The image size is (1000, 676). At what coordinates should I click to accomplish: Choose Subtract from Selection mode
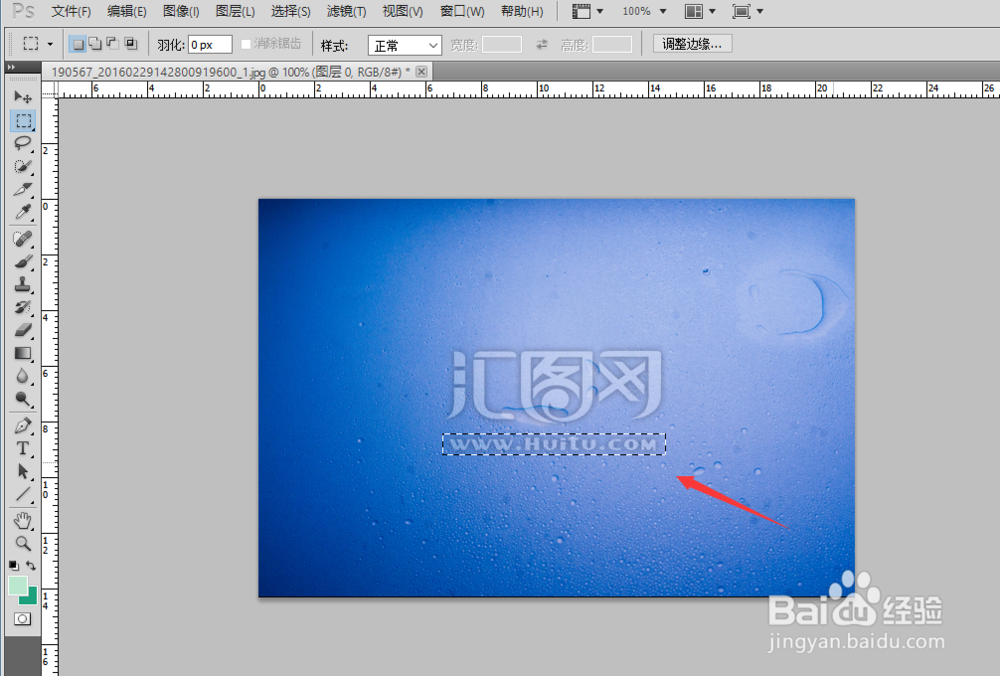click(113, 44)
